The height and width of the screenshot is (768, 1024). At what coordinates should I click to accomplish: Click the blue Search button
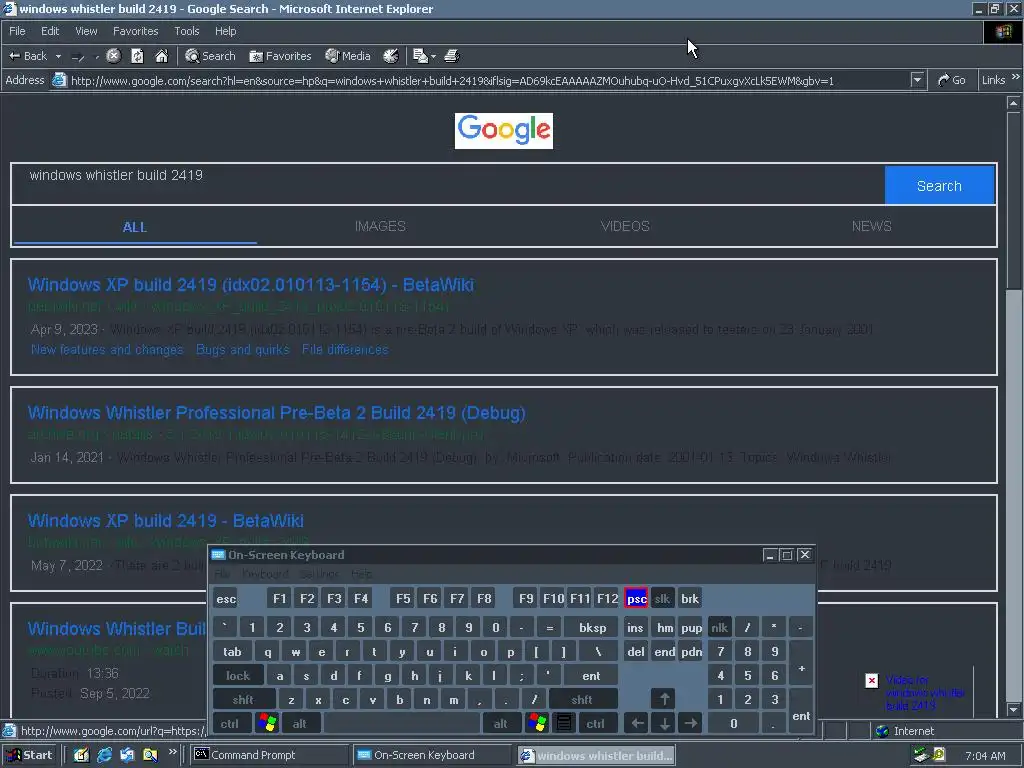pos(939,185)
